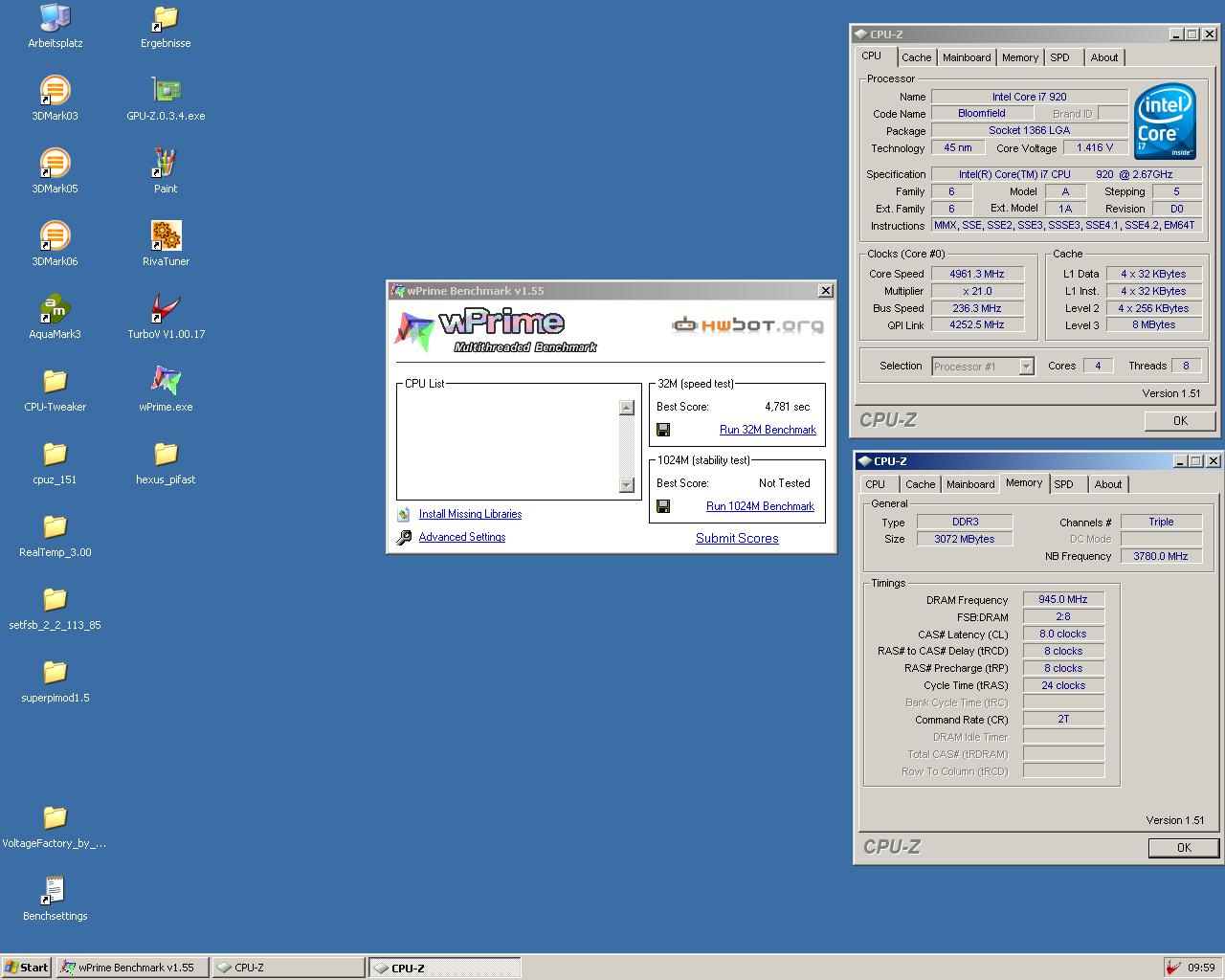Select the first CPU-Z taskbar button
This screenshot has width=1225, height=980.
(x=288, y=968)
